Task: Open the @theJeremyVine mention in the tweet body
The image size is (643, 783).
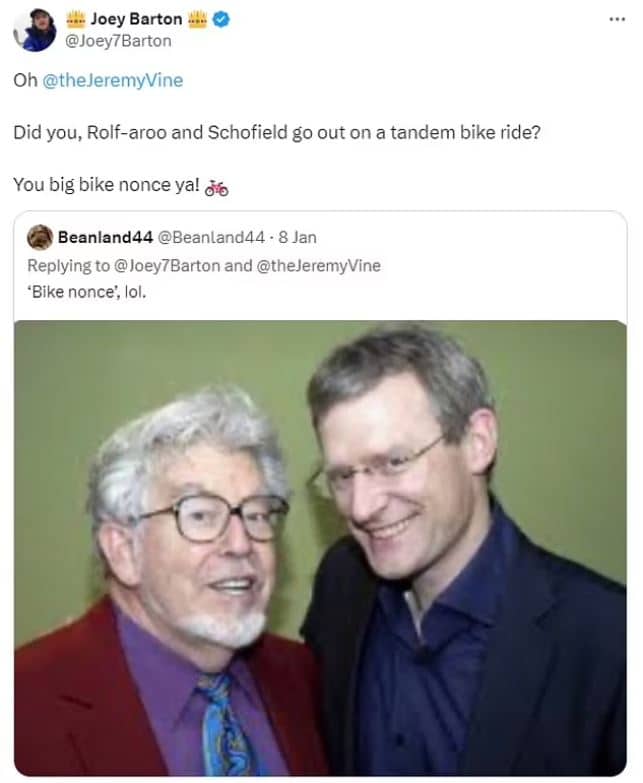Action: click(x=113, y=80)
